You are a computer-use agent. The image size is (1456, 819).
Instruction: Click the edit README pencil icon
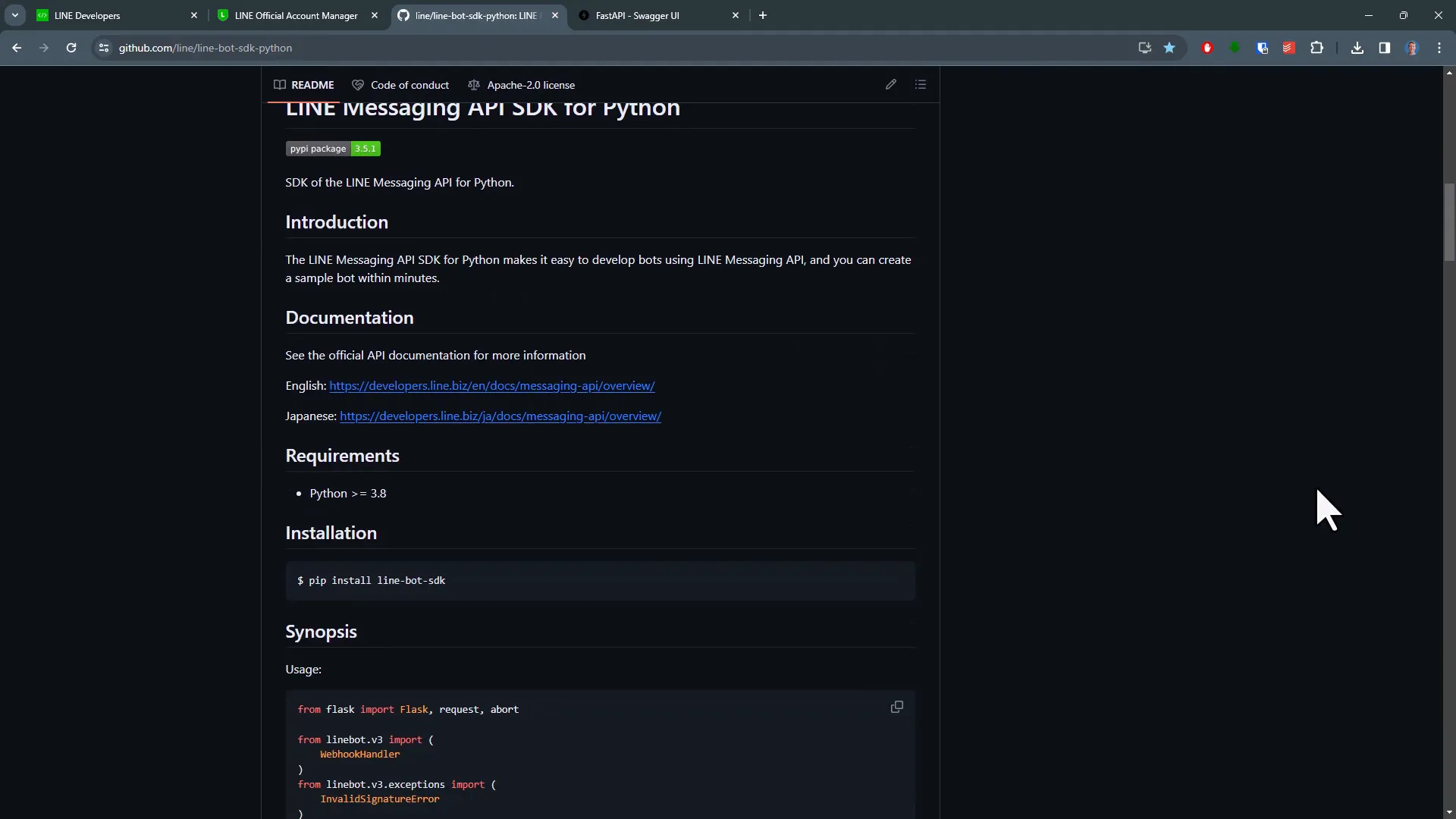891,84
